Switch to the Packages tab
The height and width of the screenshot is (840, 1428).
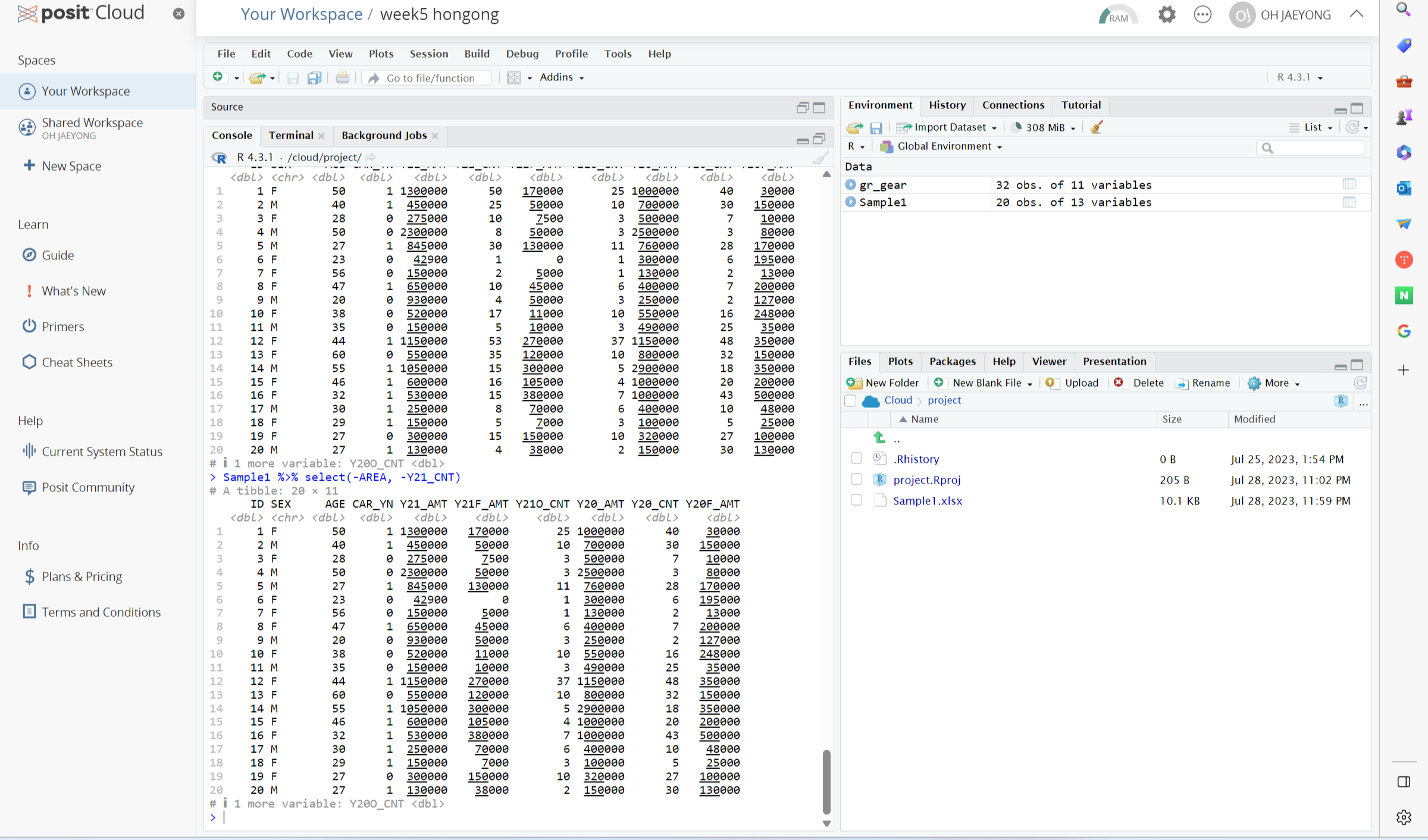point(952,361)
